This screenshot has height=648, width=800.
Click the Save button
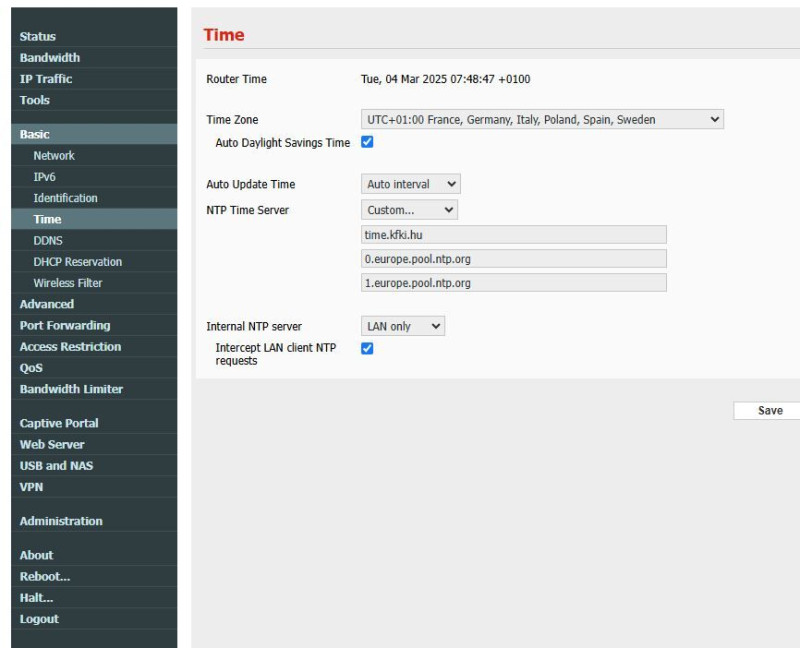click(x=769, y=411)
